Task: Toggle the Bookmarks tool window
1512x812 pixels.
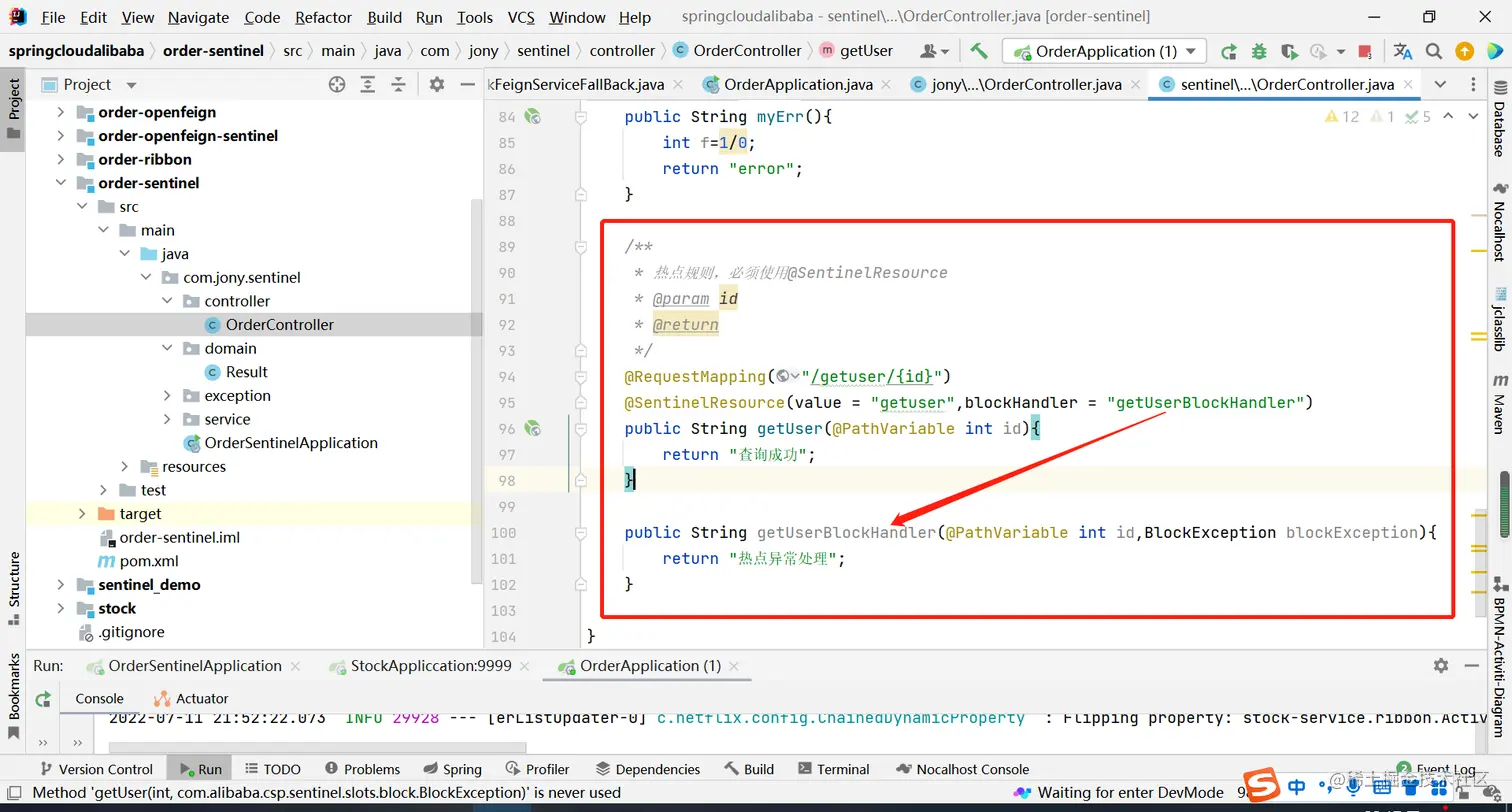Action: (14, 695)
